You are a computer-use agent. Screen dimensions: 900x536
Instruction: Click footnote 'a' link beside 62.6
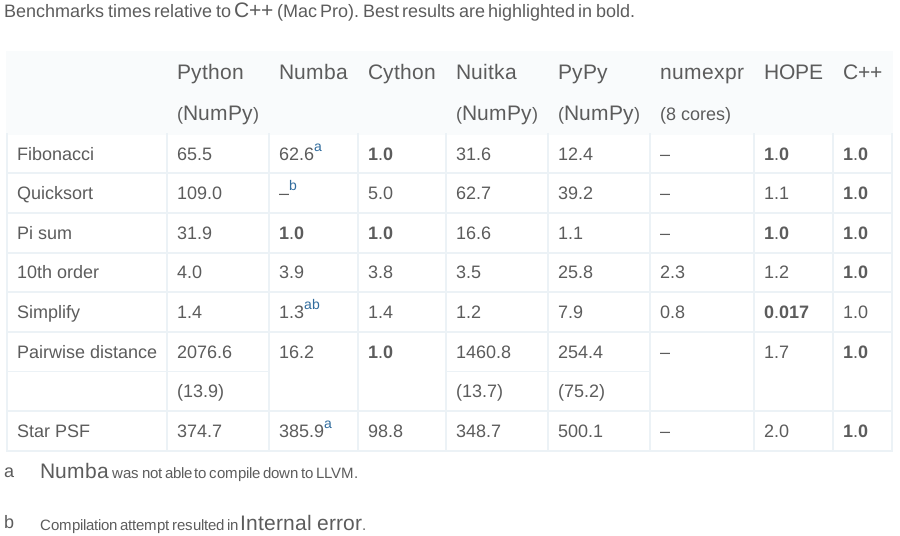pos(318,148)
